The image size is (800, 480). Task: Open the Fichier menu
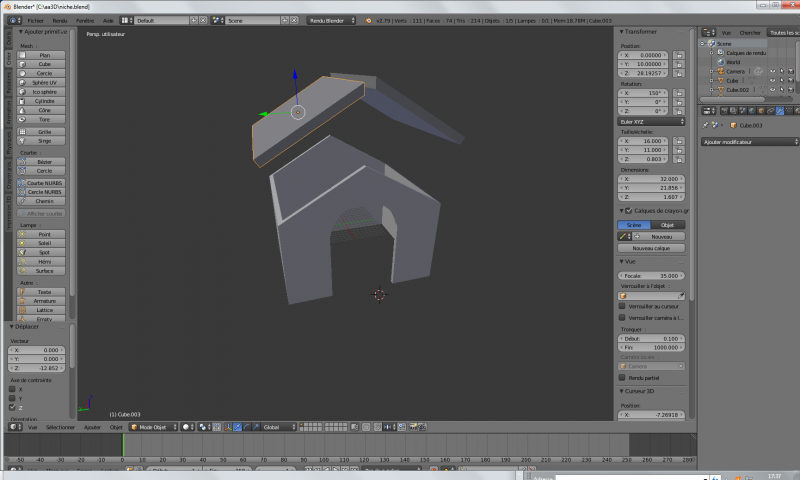pos(35,20)
